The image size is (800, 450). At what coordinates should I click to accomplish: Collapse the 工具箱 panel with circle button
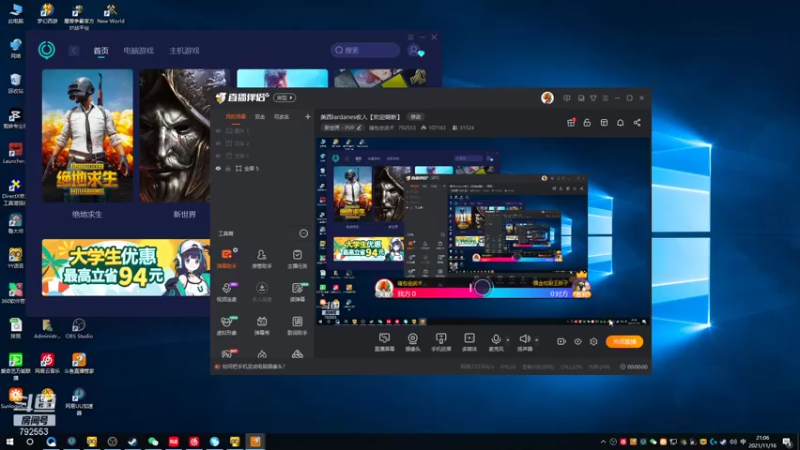(x=304, y=234)
